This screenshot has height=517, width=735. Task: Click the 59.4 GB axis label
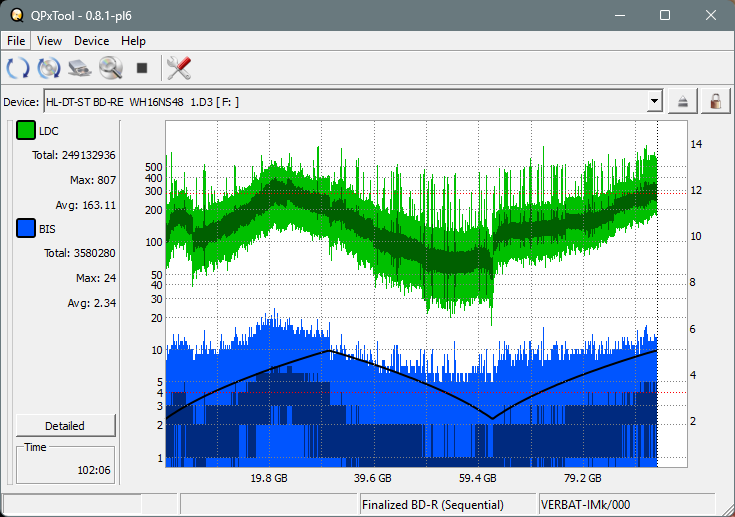point(478,478)
